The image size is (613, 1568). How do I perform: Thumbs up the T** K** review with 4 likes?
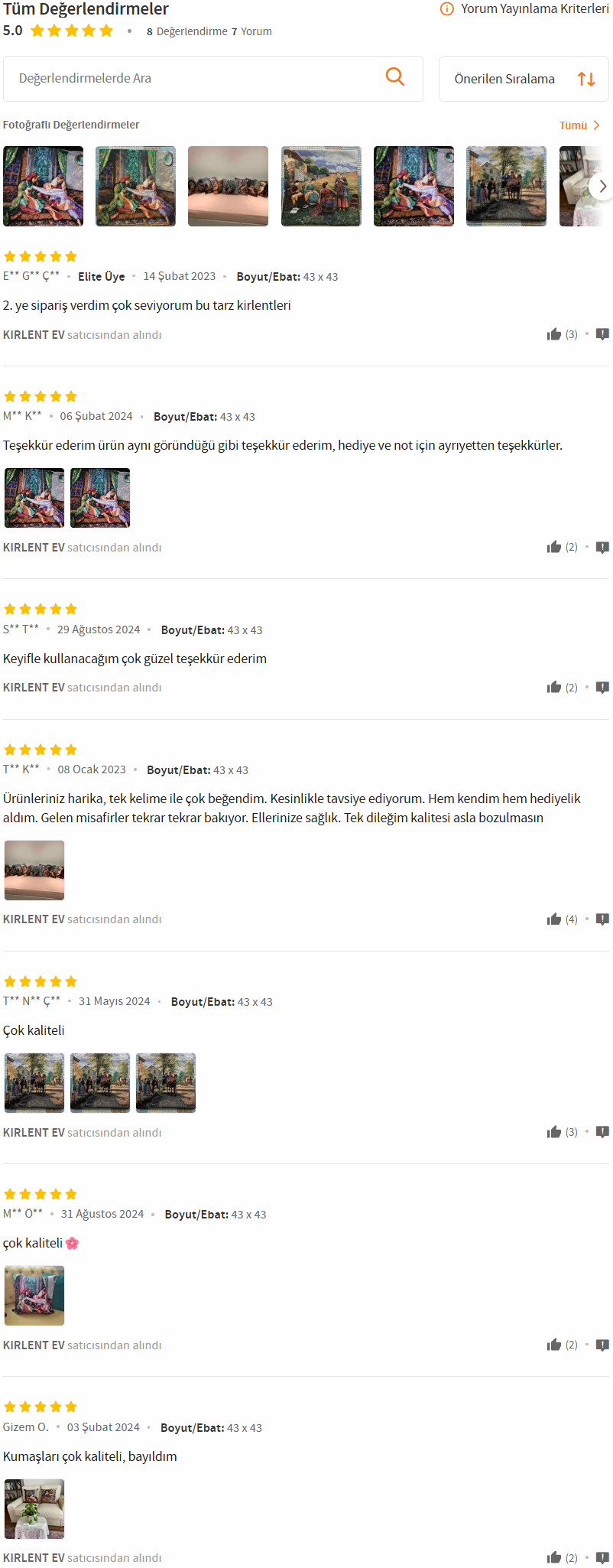coord(554,919)
